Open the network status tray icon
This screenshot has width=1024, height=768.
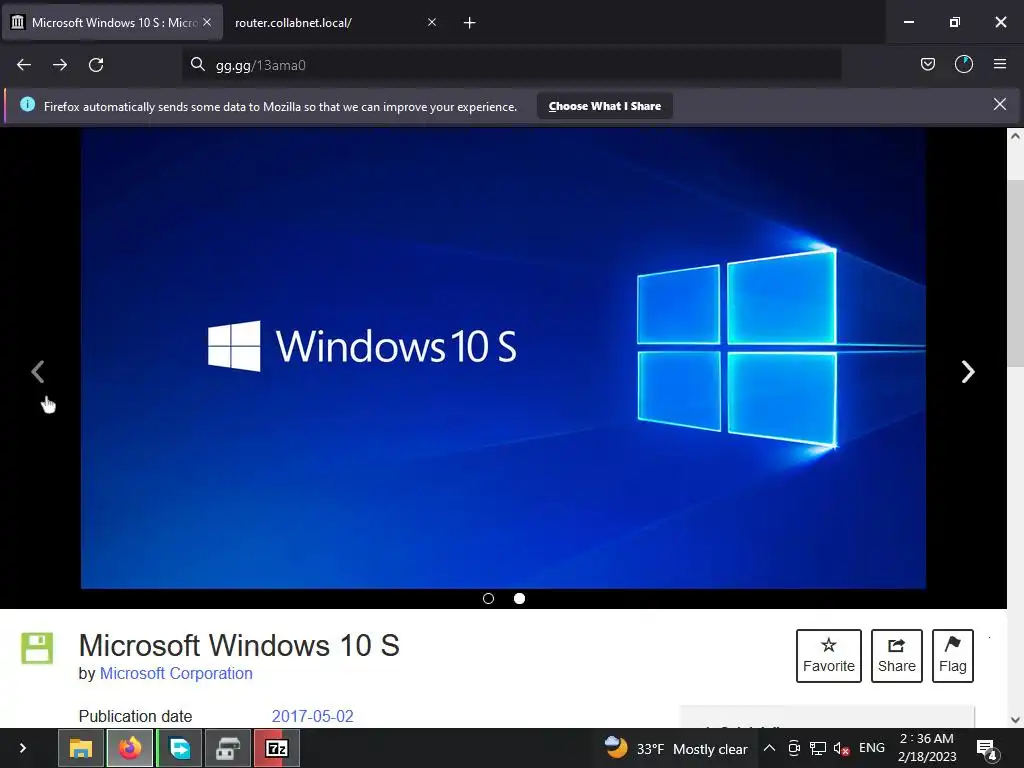818,748
